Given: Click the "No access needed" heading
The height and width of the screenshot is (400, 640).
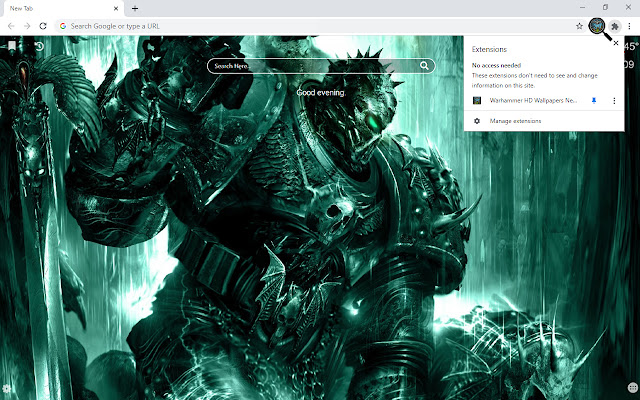Looking at the screenshot, I should 496,65.
